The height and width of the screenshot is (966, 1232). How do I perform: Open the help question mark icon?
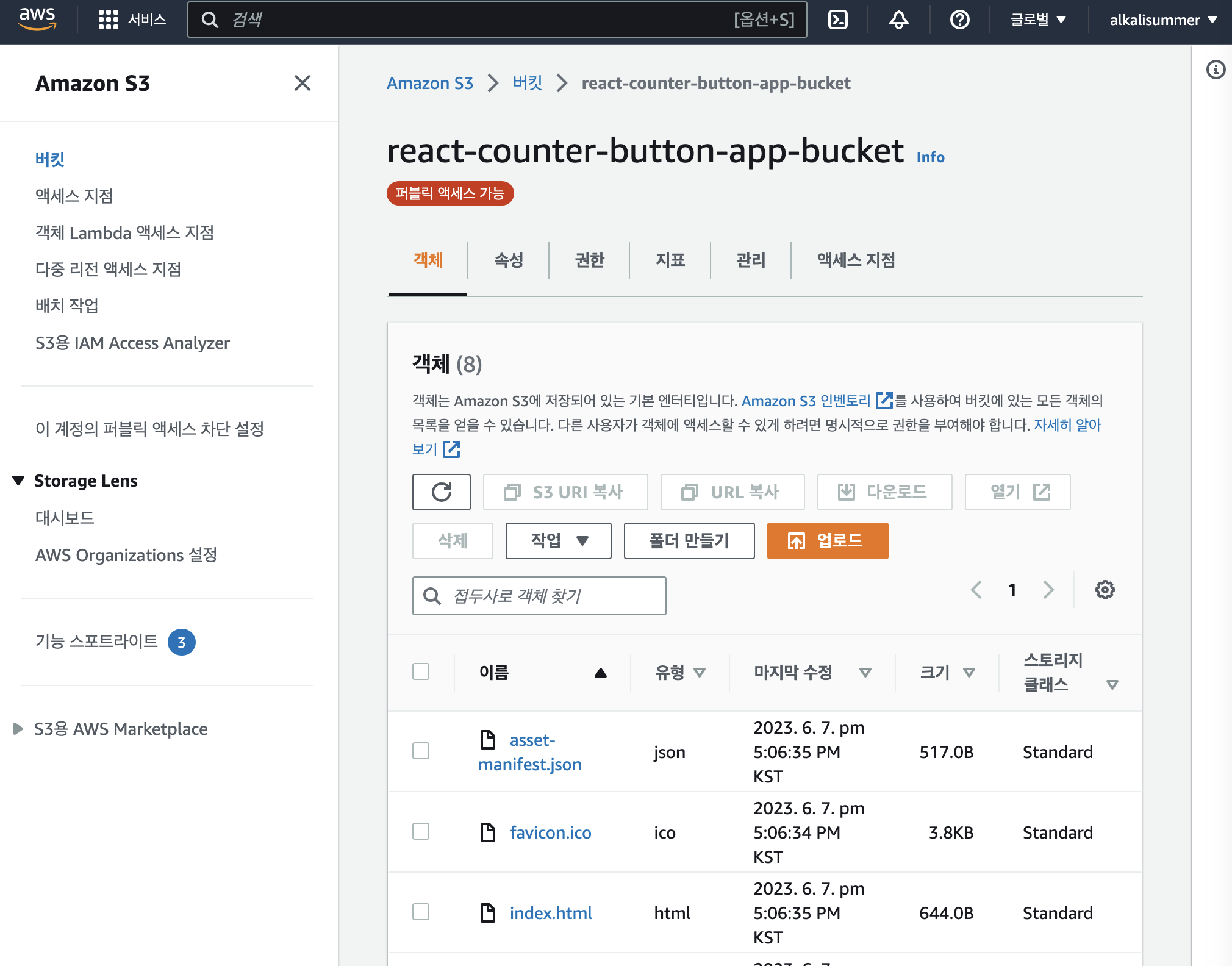959,20
